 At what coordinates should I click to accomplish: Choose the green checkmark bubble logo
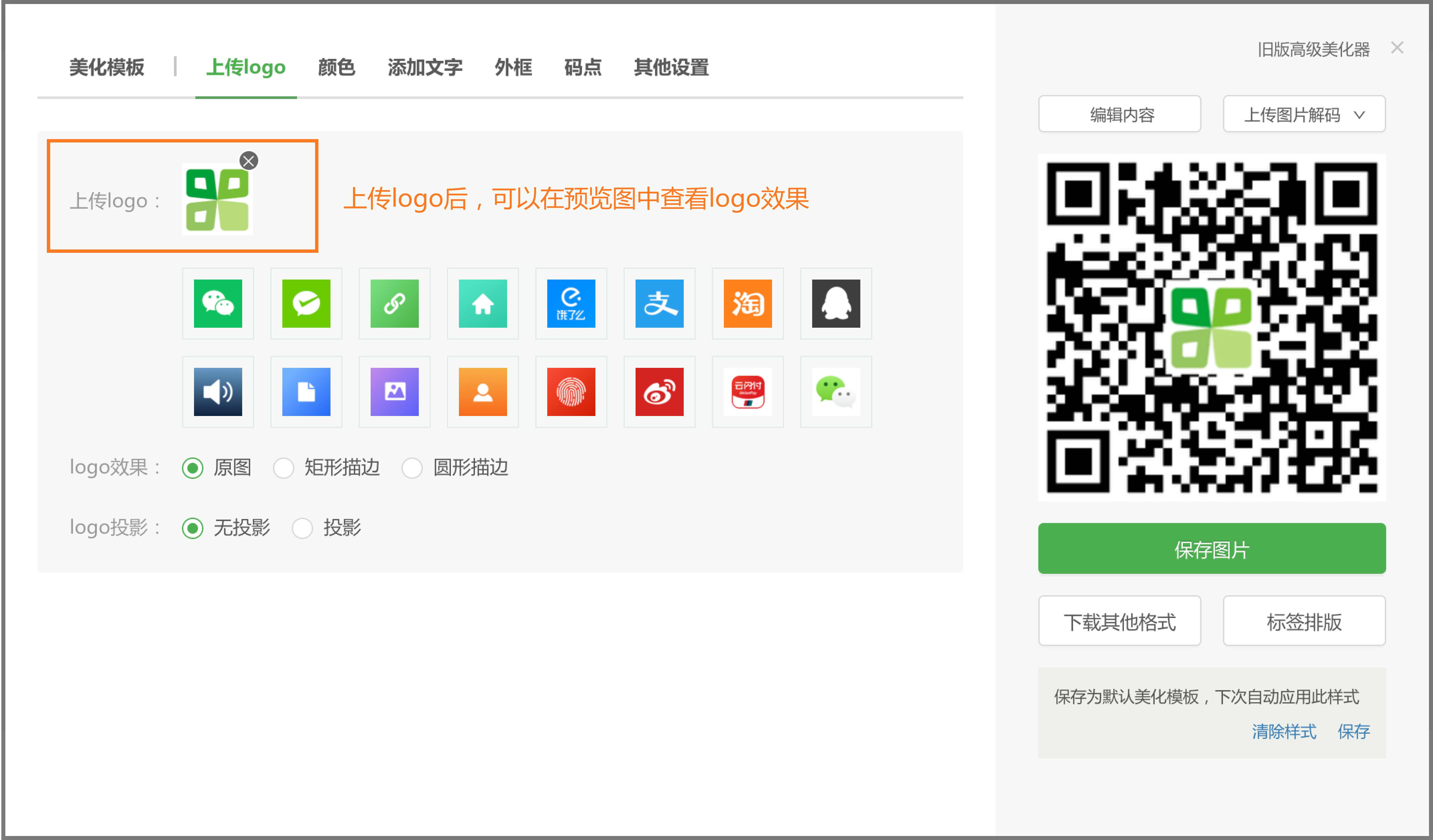(x=306, y=303)
